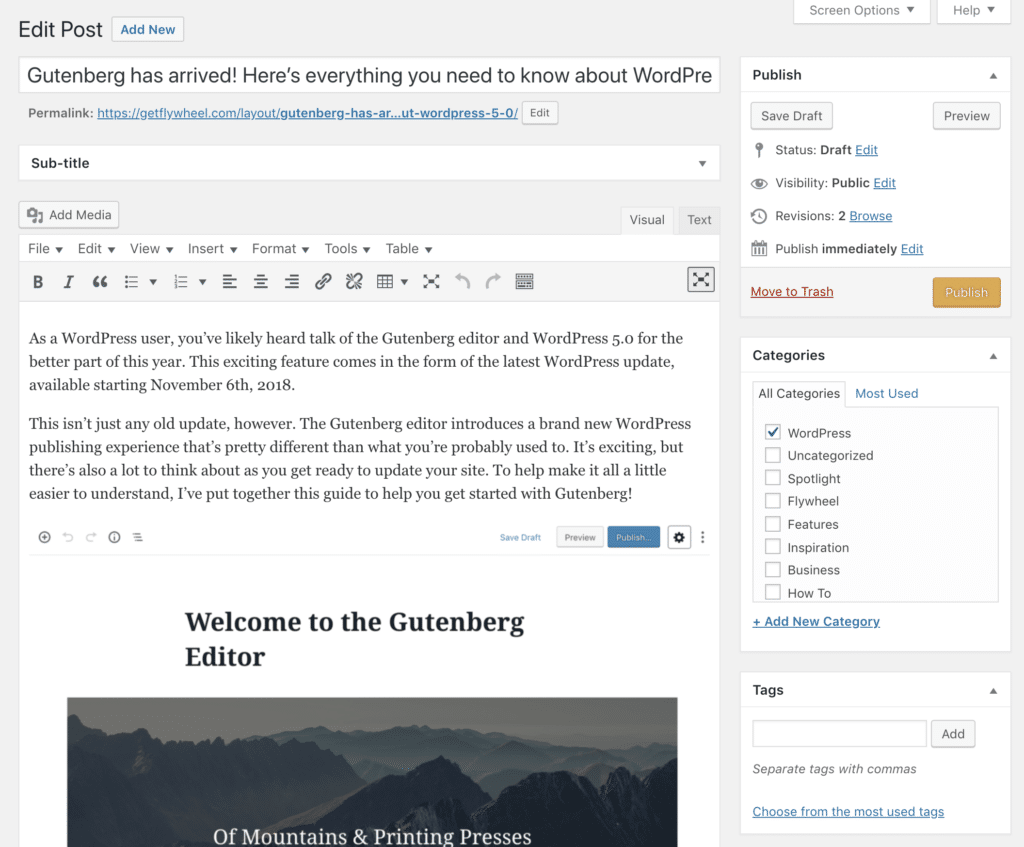Select the All Categories tab
The width and height of the screenshot is (1024, 847).
(799, 393)
